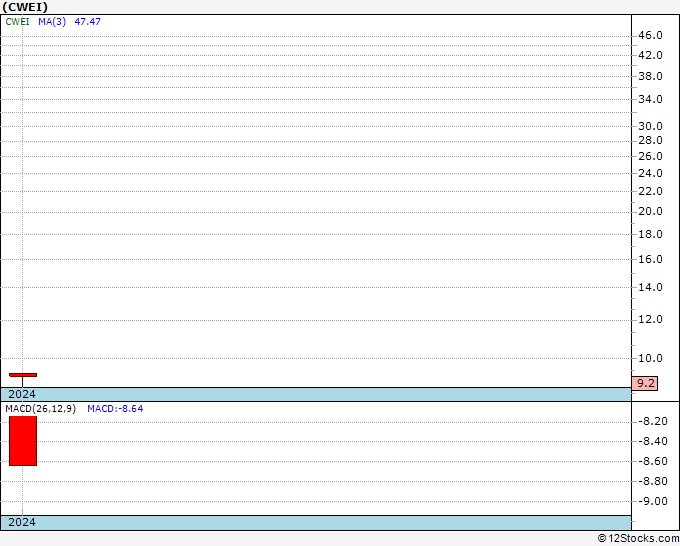Image resolution: width=680 pixels, height=546 pixels.
Task: Select the green CWEI legend label
Action: (17, 22)
